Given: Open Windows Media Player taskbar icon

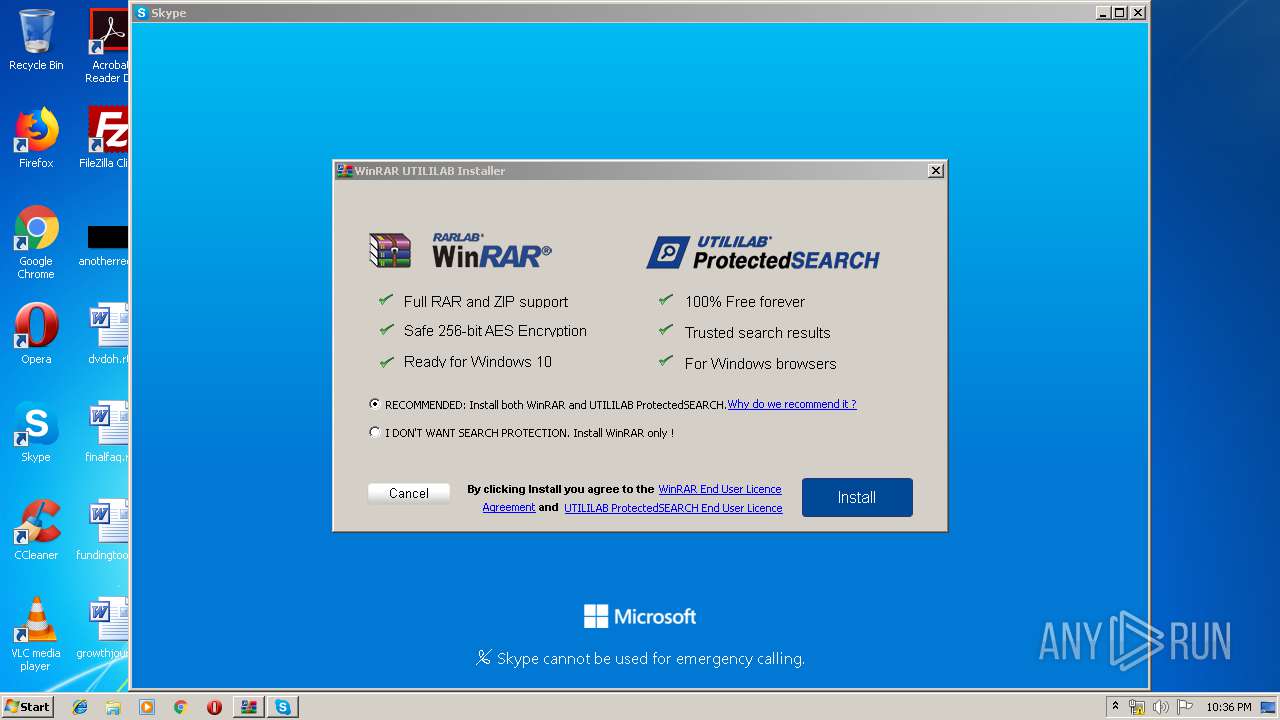Looking at the screenshot, I should (x=147, y=707).
